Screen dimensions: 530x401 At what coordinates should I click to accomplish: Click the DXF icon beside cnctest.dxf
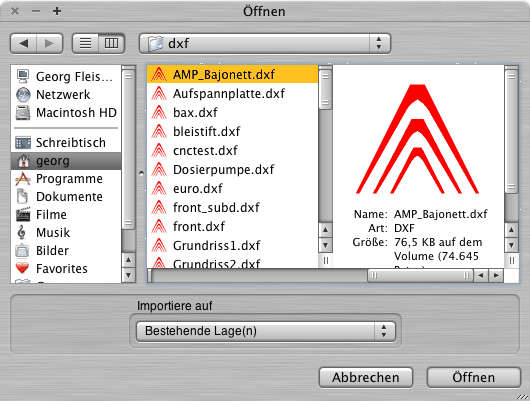point(159,150)
